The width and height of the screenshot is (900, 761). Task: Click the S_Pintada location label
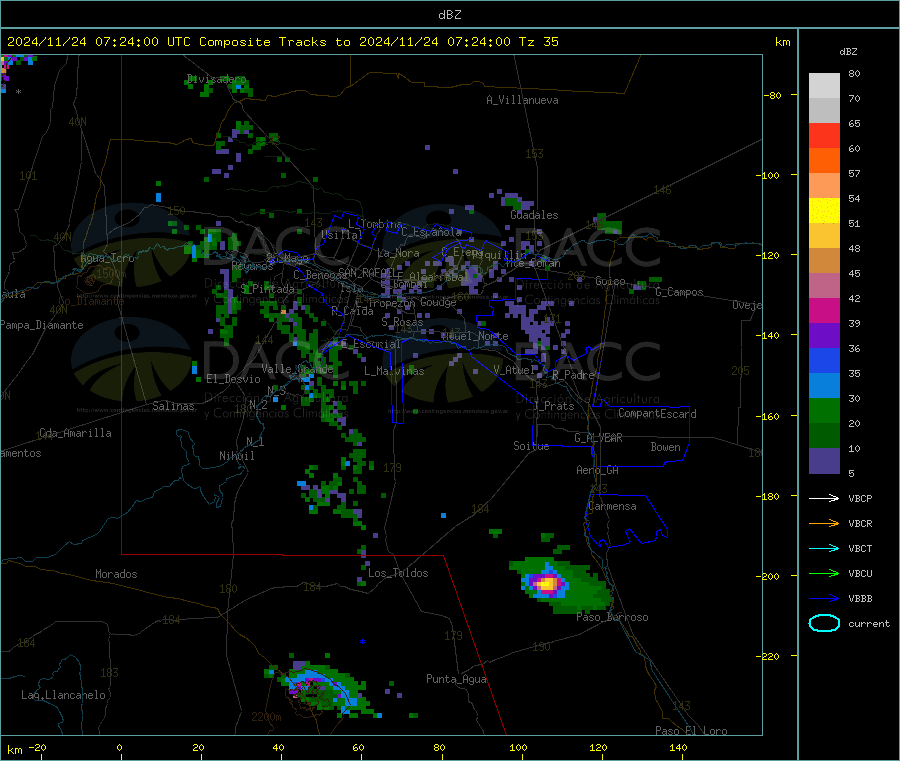(267, 289)
